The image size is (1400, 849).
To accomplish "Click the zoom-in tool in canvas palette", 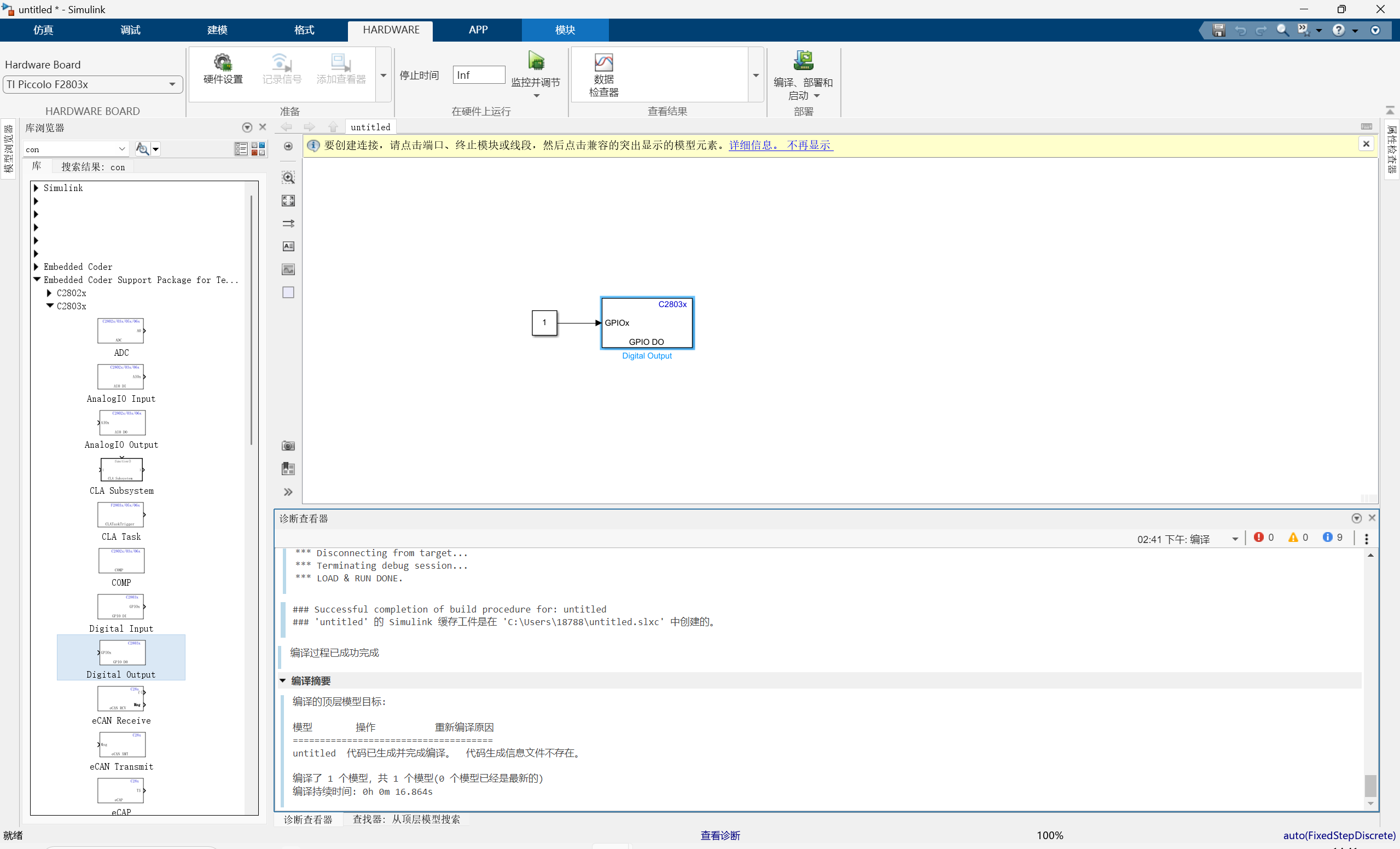I will point(288,177).
